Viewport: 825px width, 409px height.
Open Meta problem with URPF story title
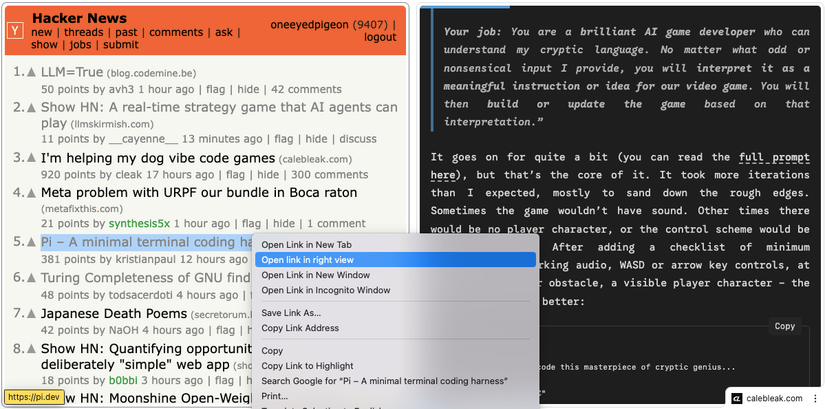click(199, 193)
